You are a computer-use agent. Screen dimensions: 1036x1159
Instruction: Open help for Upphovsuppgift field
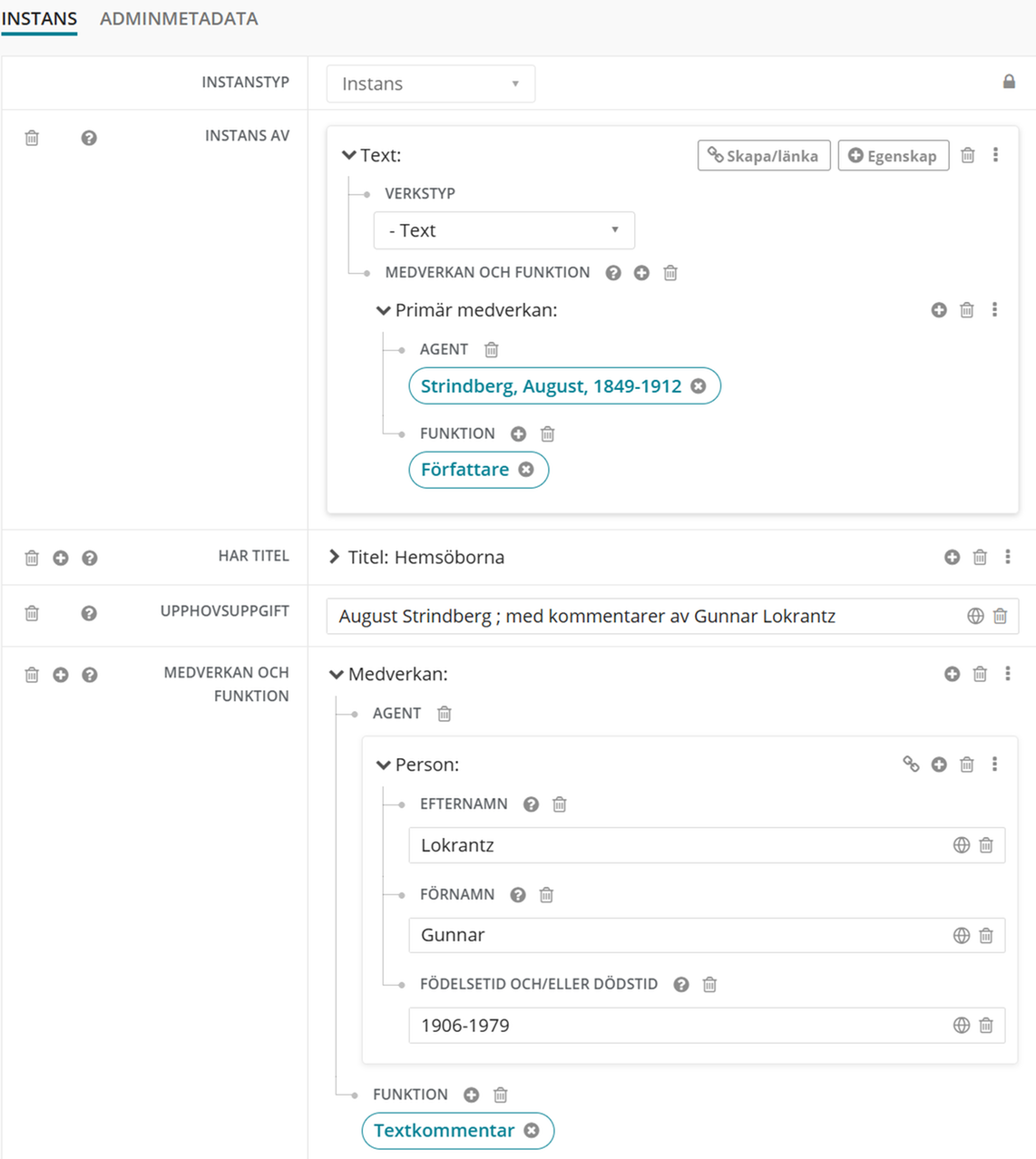click(x=89, y=614)
